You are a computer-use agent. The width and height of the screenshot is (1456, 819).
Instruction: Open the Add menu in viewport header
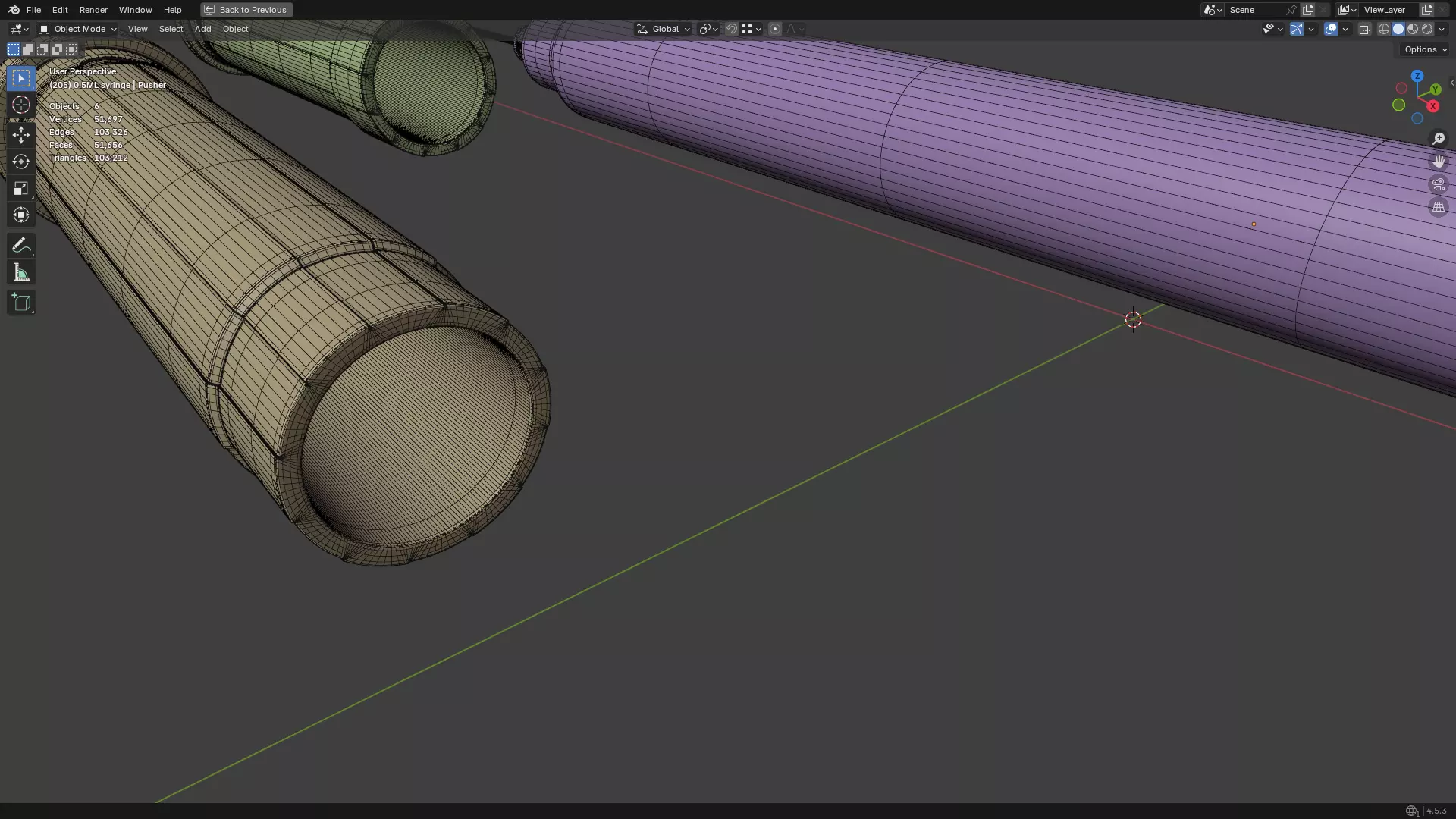click(202, 29)
